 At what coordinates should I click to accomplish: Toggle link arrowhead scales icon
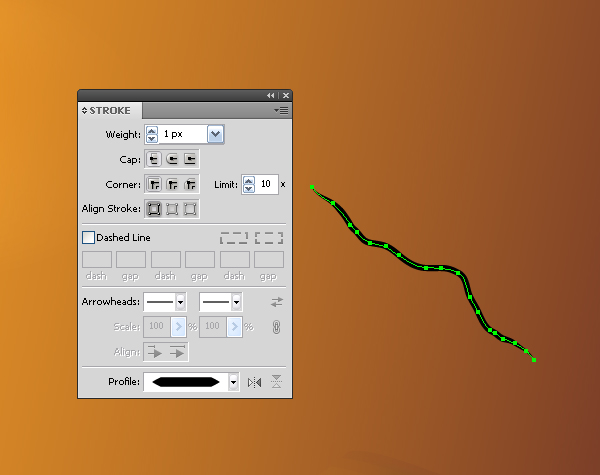[x=277, y=327]
